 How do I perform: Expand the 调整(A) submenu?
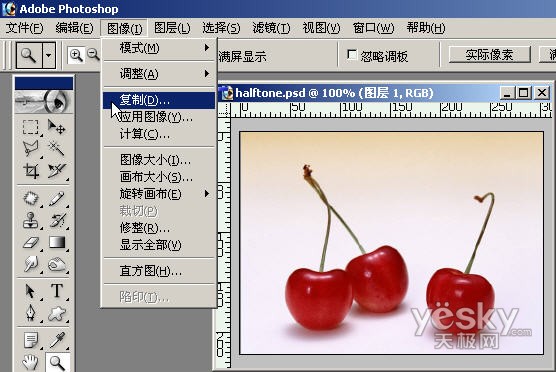(159, 74)
